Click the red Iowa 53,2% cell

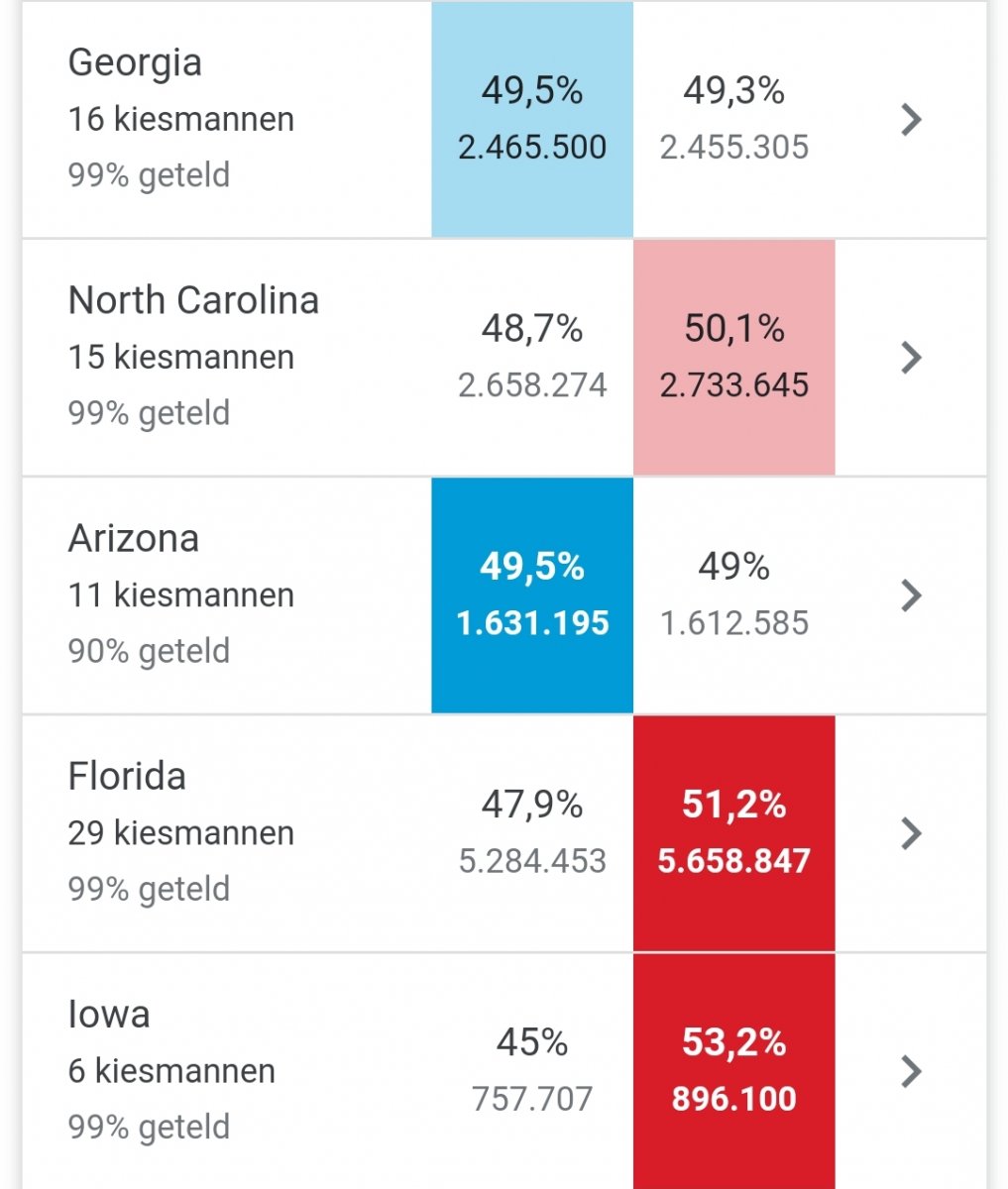(x=734, y=1070)
